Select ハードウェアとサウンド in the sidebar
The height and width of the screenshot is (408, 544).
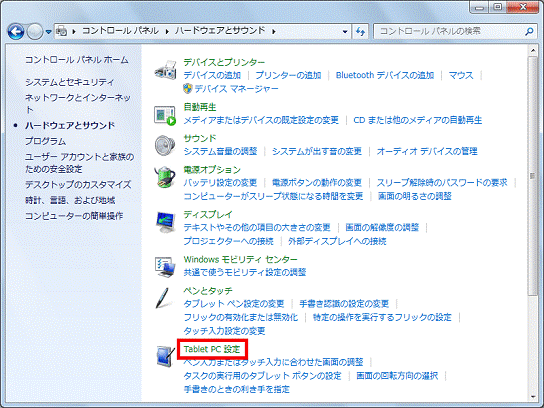(x=70, y=125)
